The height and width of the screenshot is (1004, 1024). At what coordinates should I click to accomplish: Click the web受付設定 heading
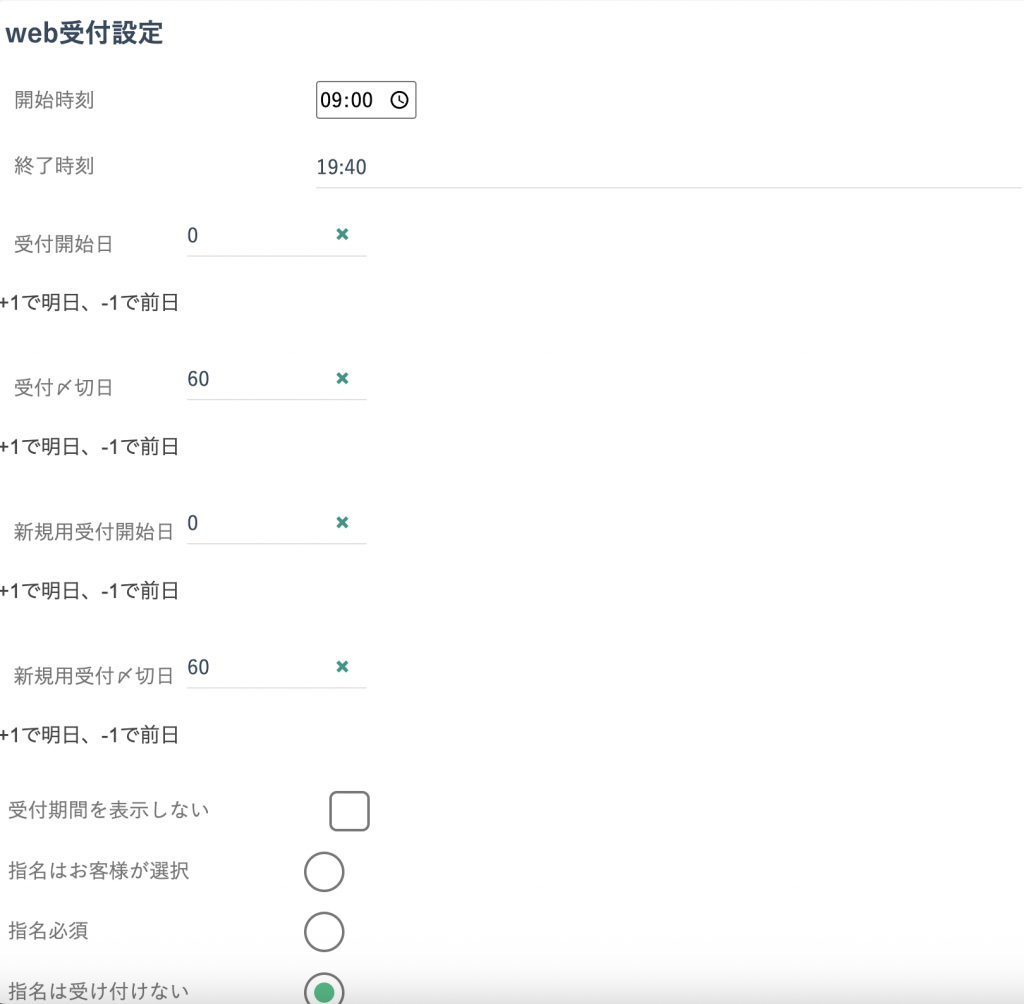pyautogui.click(x=84, y=33)
